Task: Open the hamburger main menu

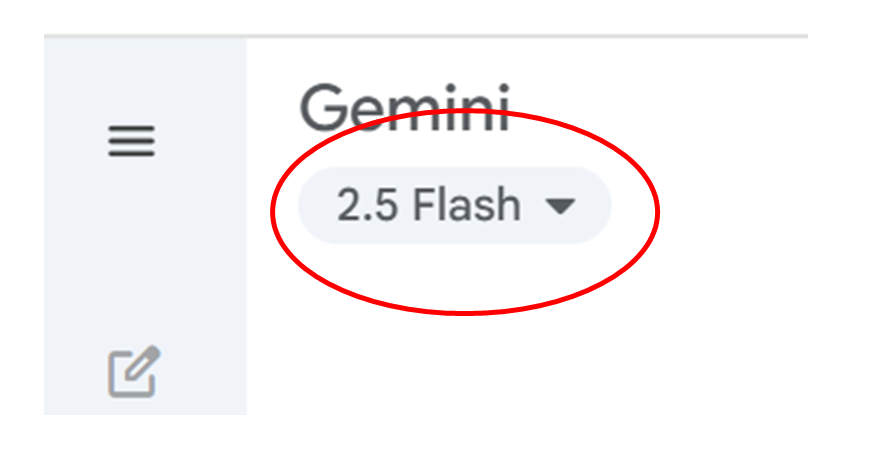Action: click(132, 141)
